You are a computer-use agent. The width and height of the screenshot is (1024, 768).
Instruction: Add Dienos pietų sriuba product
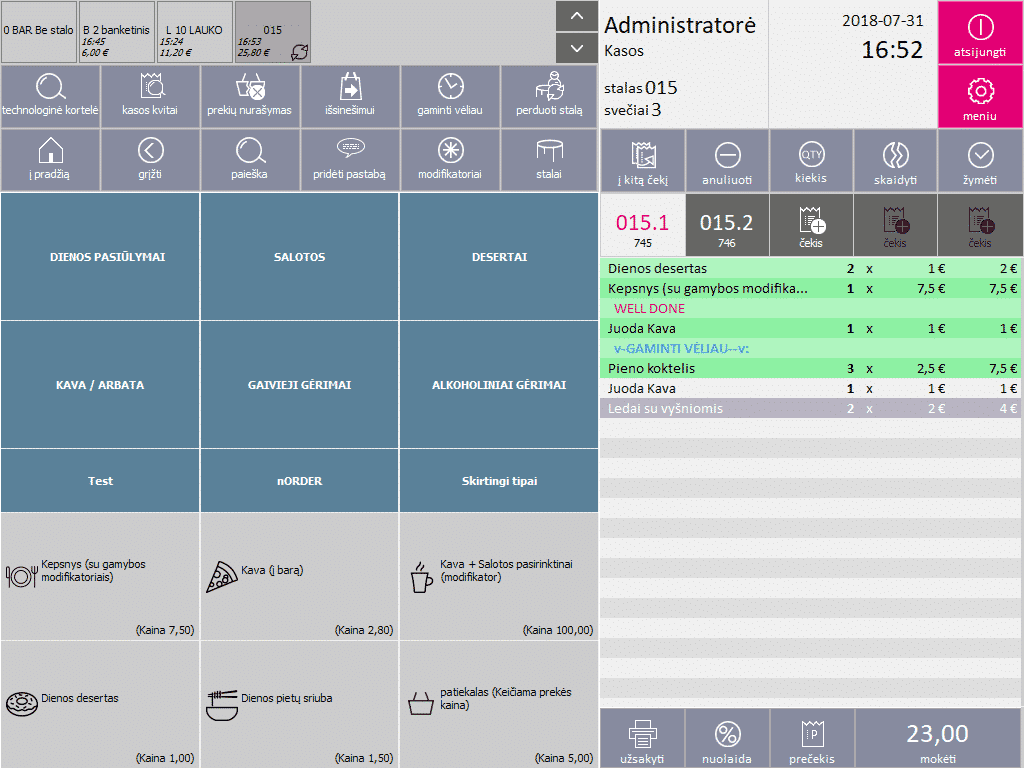coord(299,704)
